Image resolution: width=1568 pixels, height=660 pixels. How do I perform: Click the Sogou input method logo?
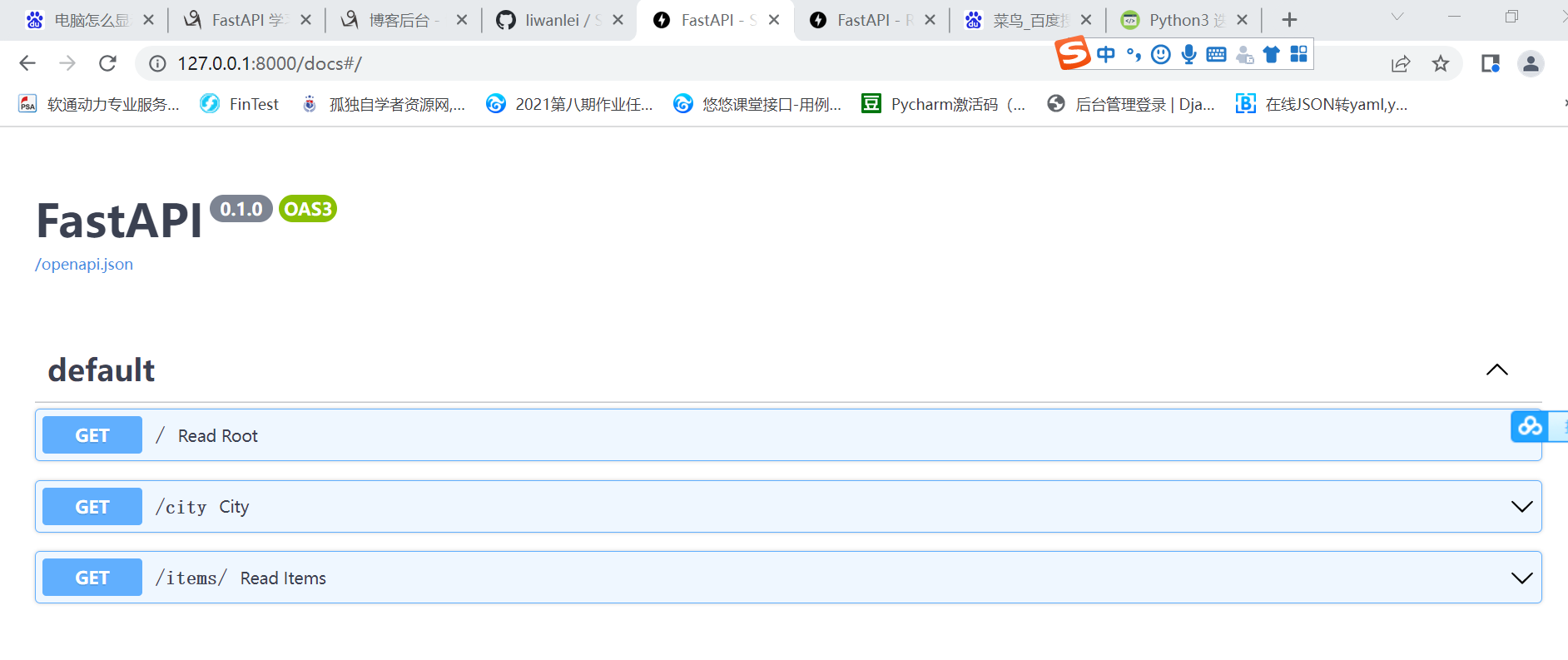[1073, 54]
